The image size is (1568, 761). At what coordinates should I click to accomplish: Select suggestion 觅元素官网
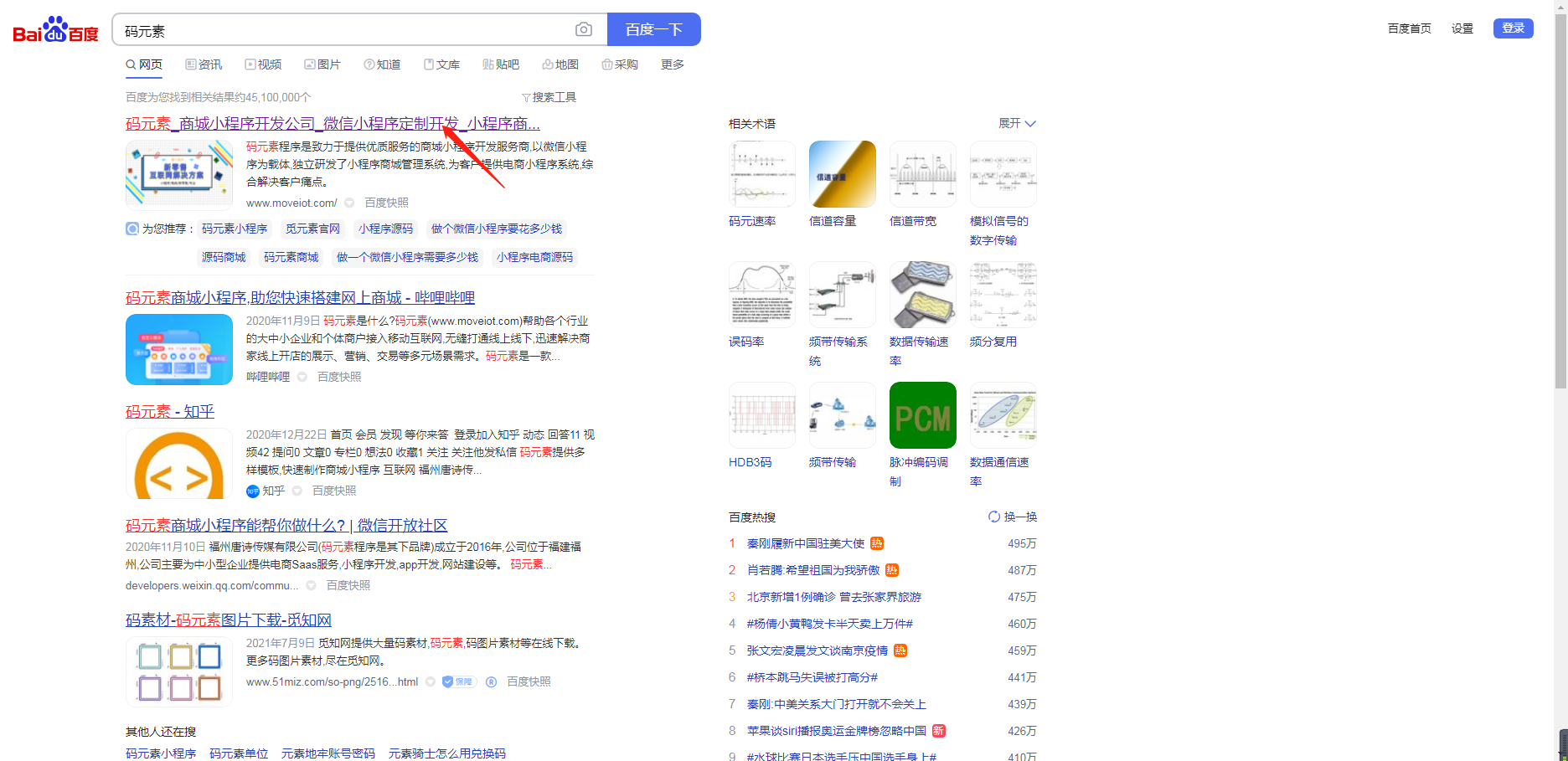[x=312, y=229]
